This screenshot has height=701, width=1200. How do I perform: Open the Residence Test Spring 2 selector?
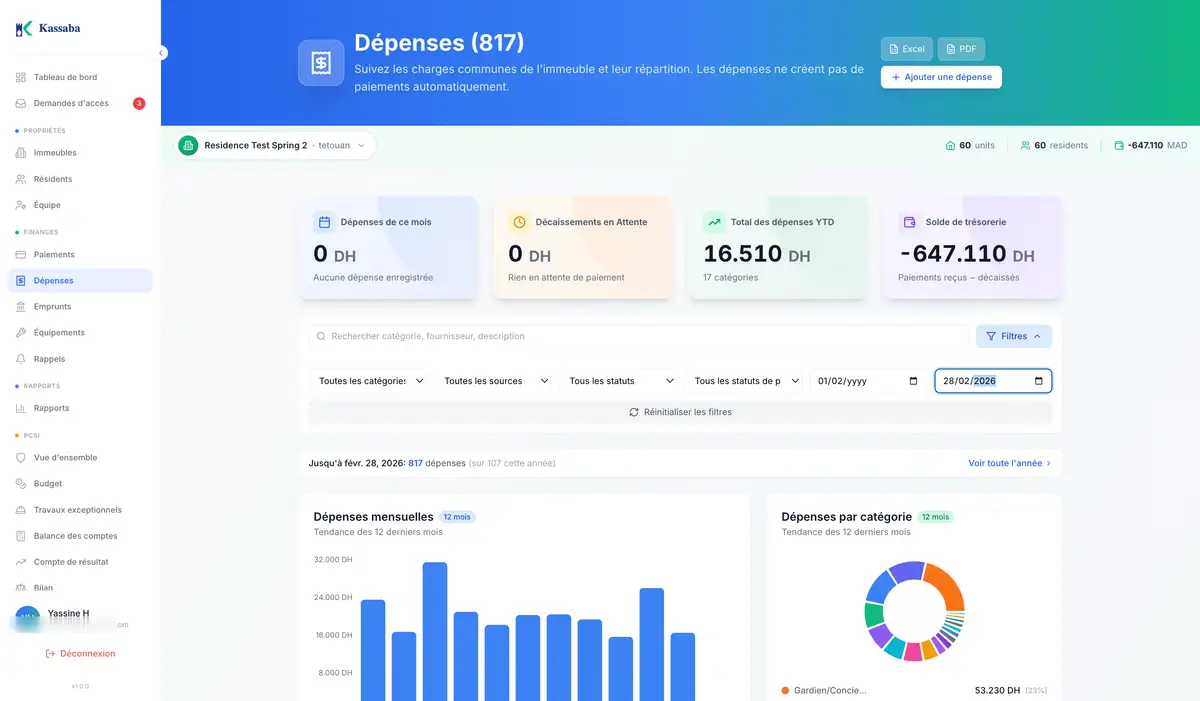[276, 145]
